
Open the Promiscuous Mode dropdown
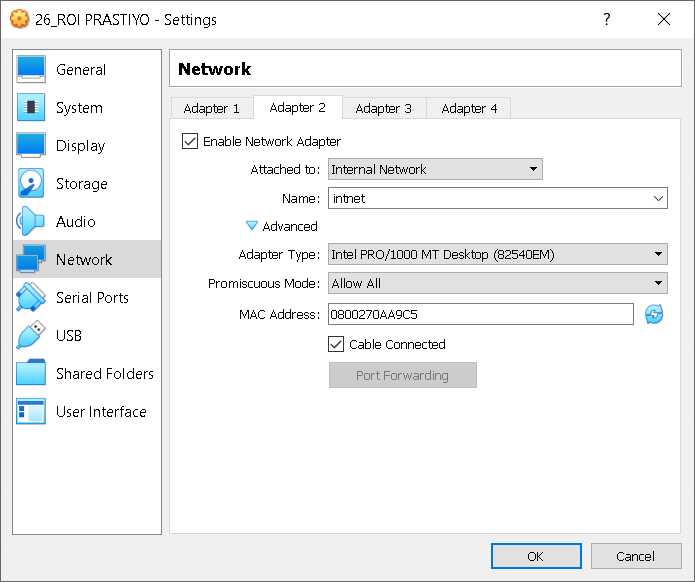click(x=498, y=283)
